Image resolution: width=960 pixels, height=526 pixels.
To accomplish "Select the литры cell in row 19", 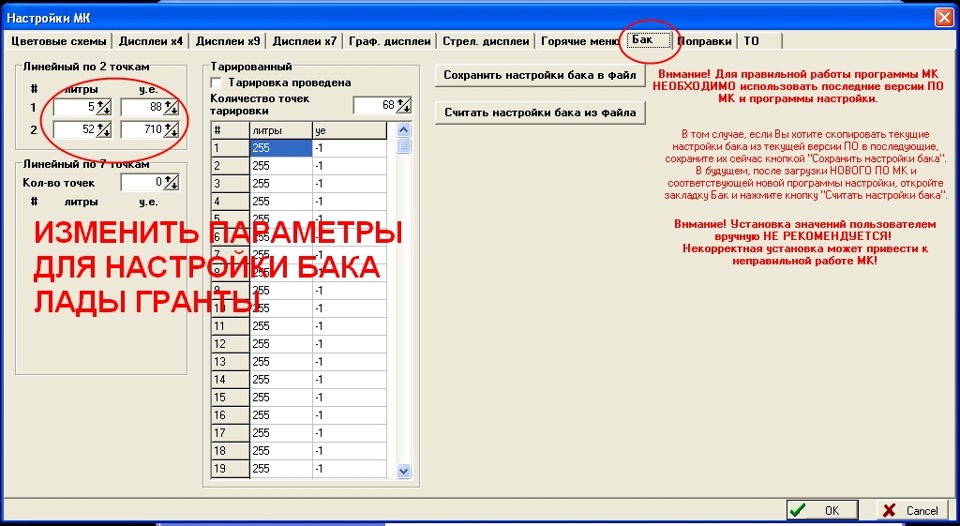I will coord(281,468).
